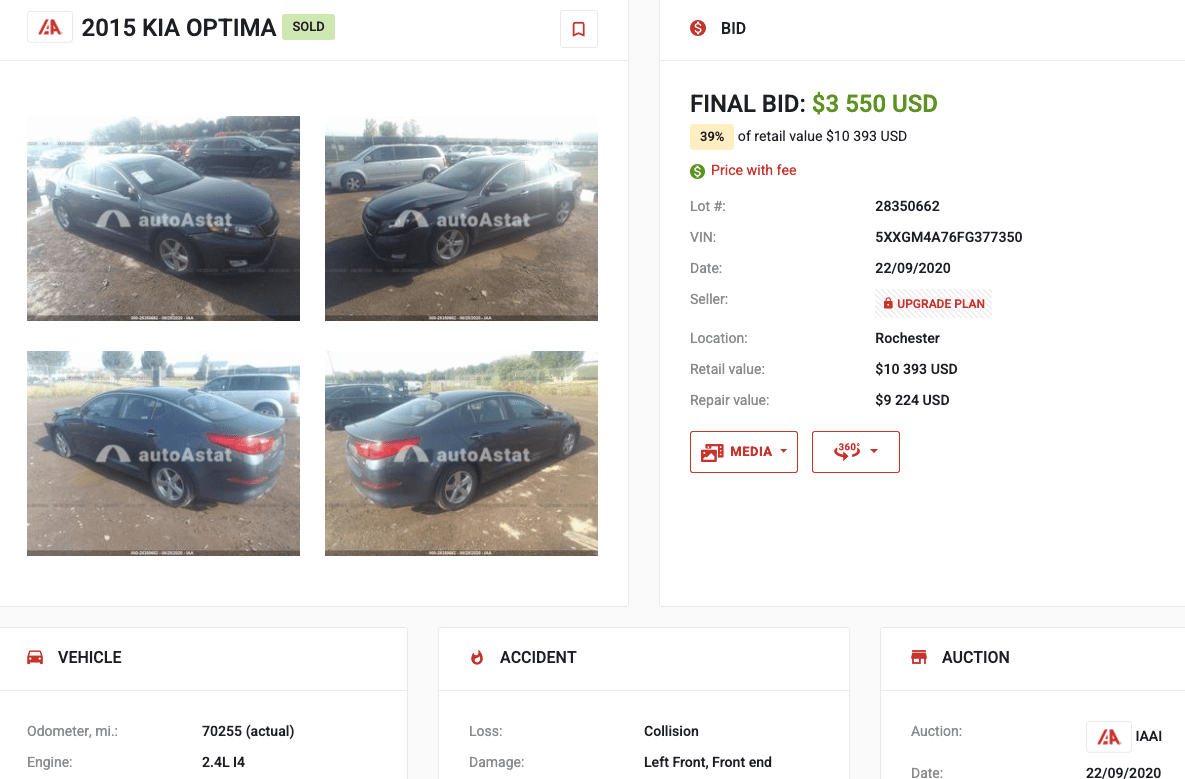The image size is (1185, 779).
Task: Click the UPGRADE PLAN seller button
Action: [x=933, y=304]
